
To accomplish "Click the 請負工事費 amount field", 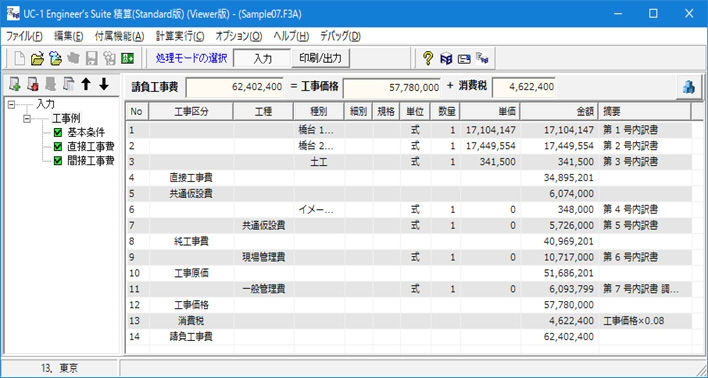I will (235, 87).
